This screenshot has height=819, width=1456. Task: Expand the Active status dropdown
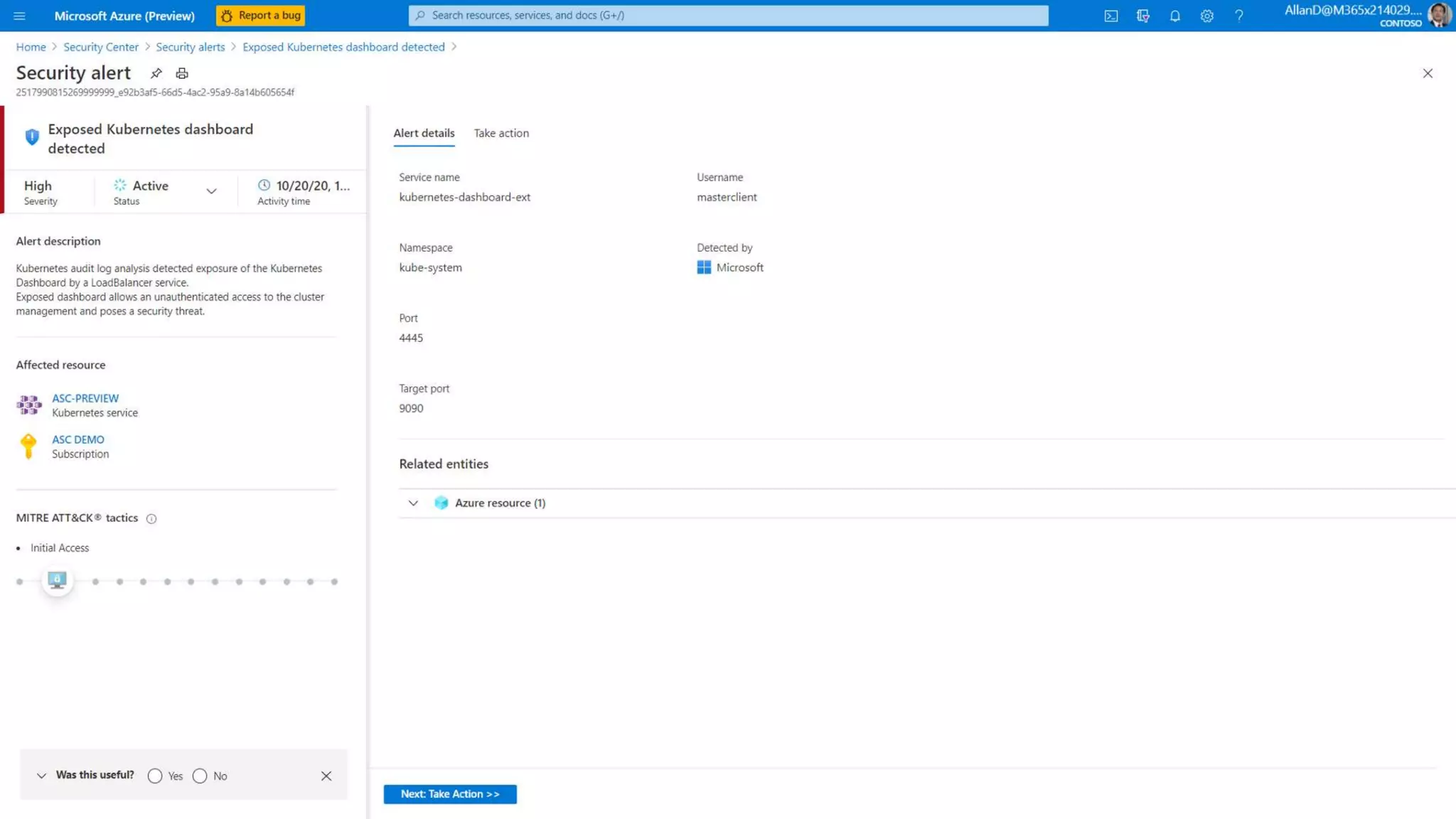211,191
